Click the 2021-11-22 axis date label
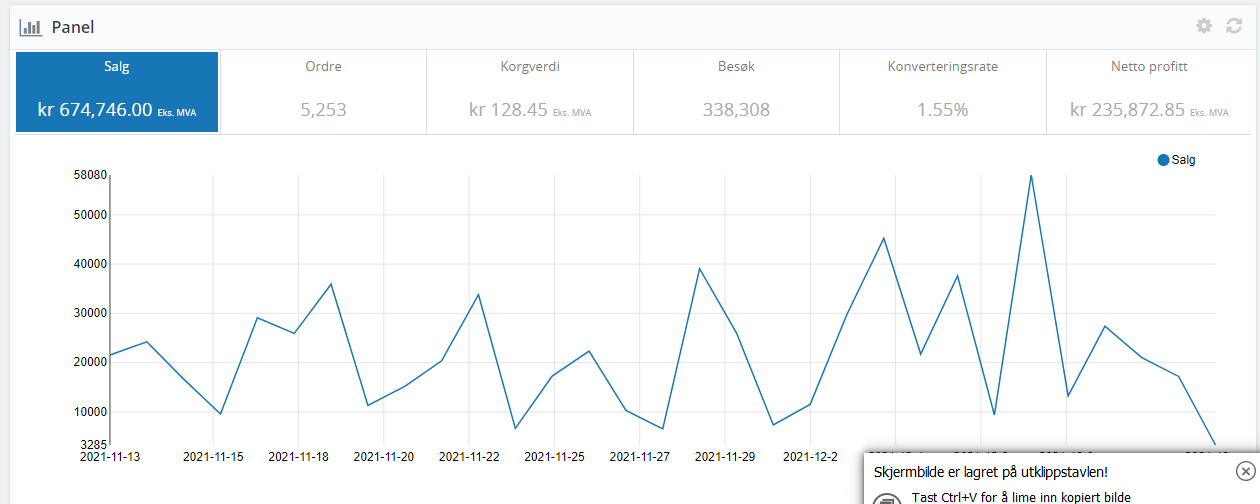1260x504 pixels. [x=469, y=457]
